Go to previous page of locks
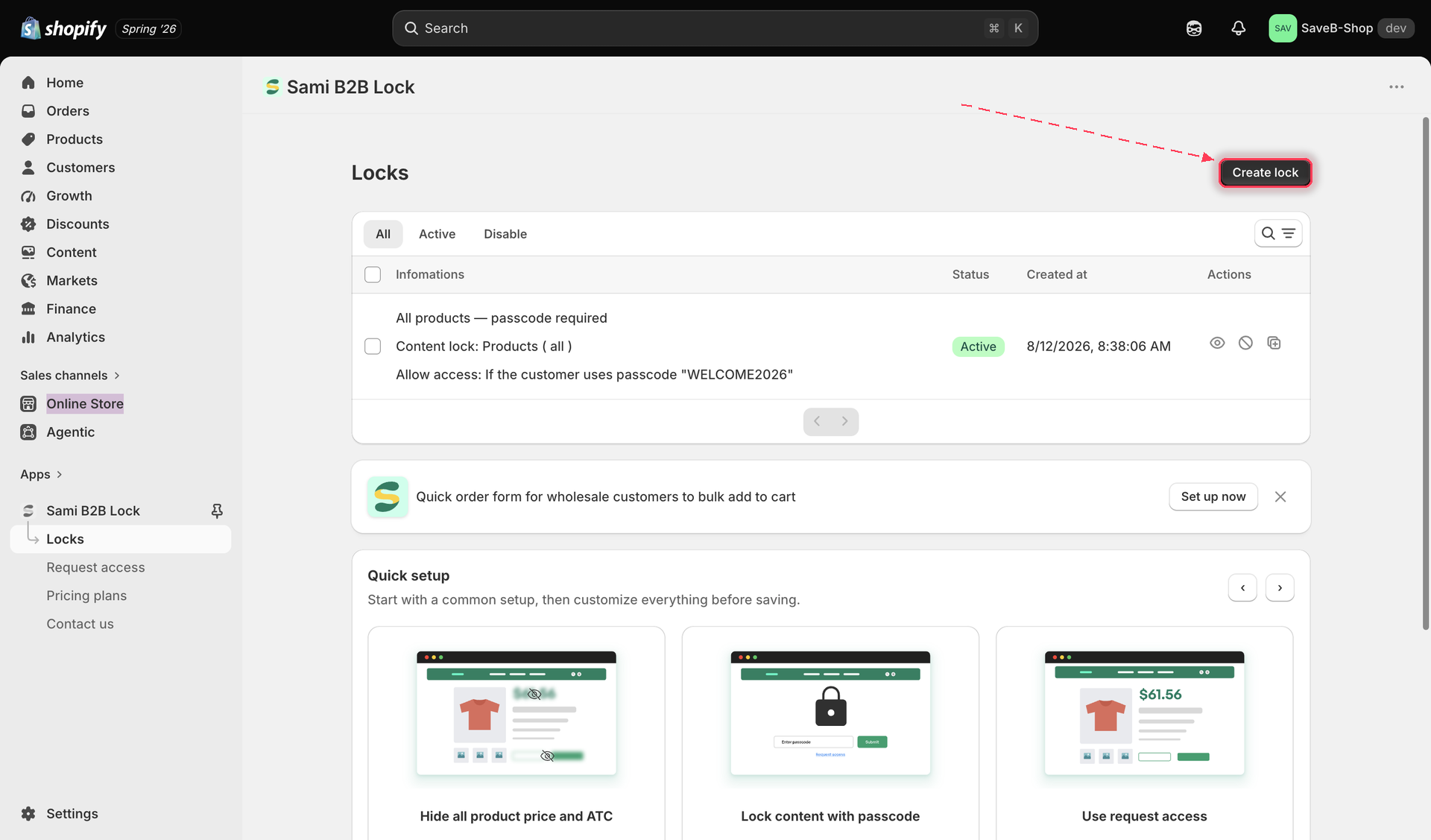Screen dimensions: 1431x840 coord(817,422)
